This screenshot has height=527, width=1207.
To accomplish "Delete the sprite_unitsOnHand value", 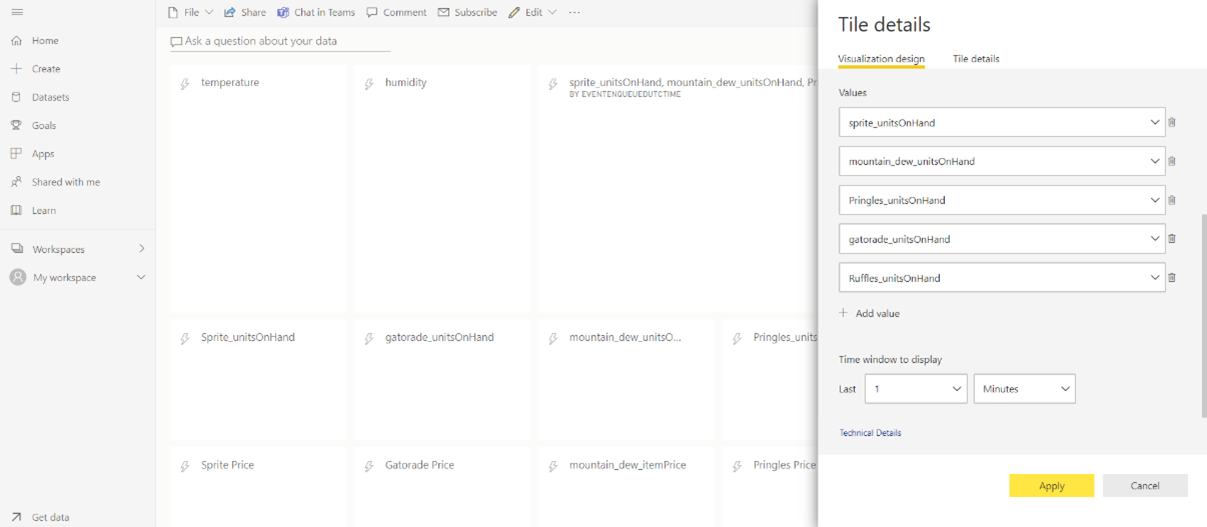I will [x=1172, y=122].
